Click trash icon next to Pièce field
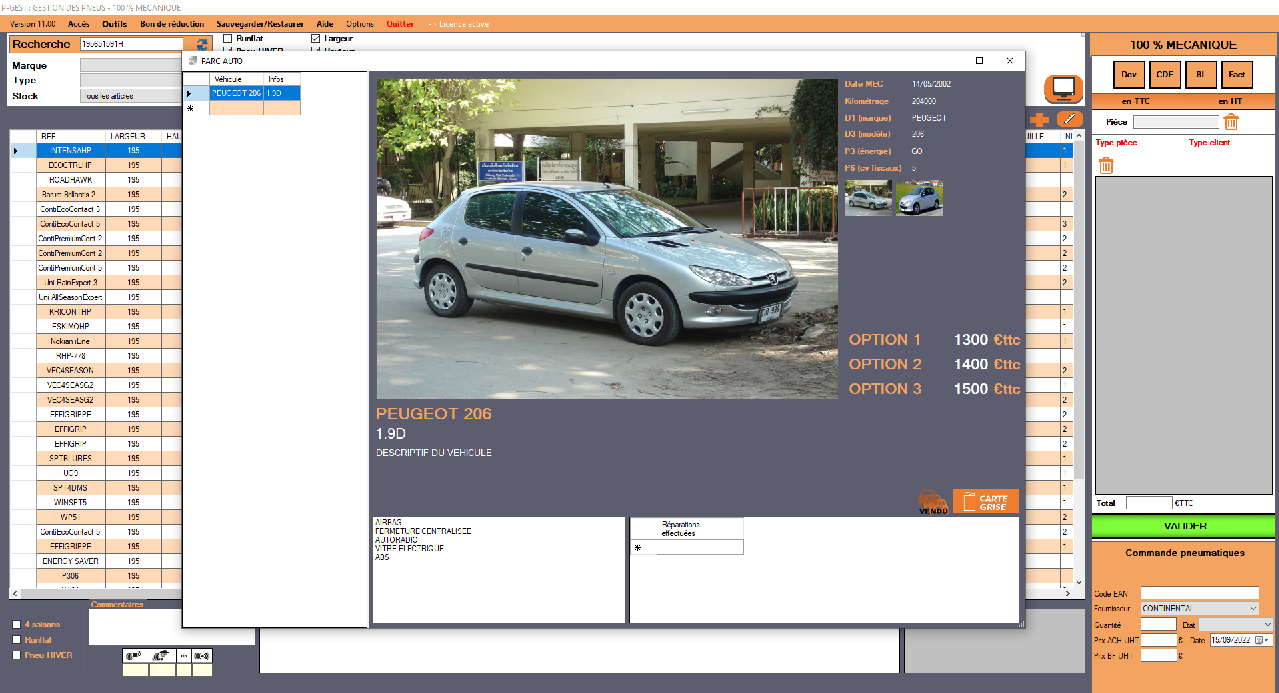The image size is (1279, 693). [x=1231, y=122]
